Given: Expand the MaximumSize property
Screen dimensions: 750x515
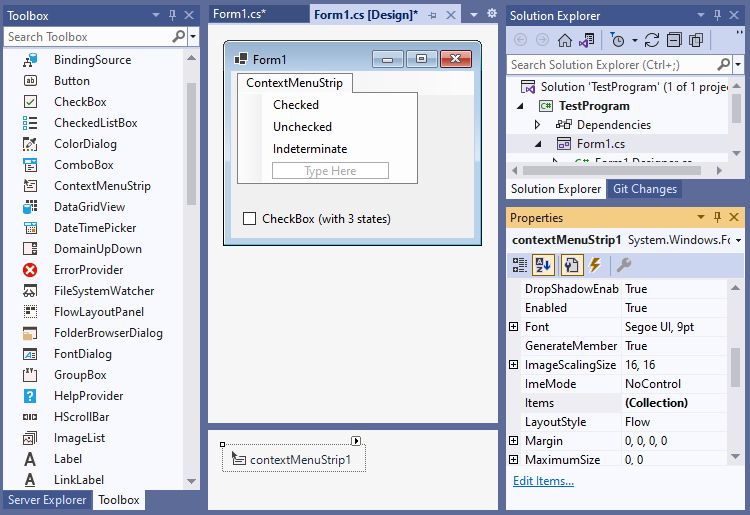Looking at the screenshot, I should point(513,460).
